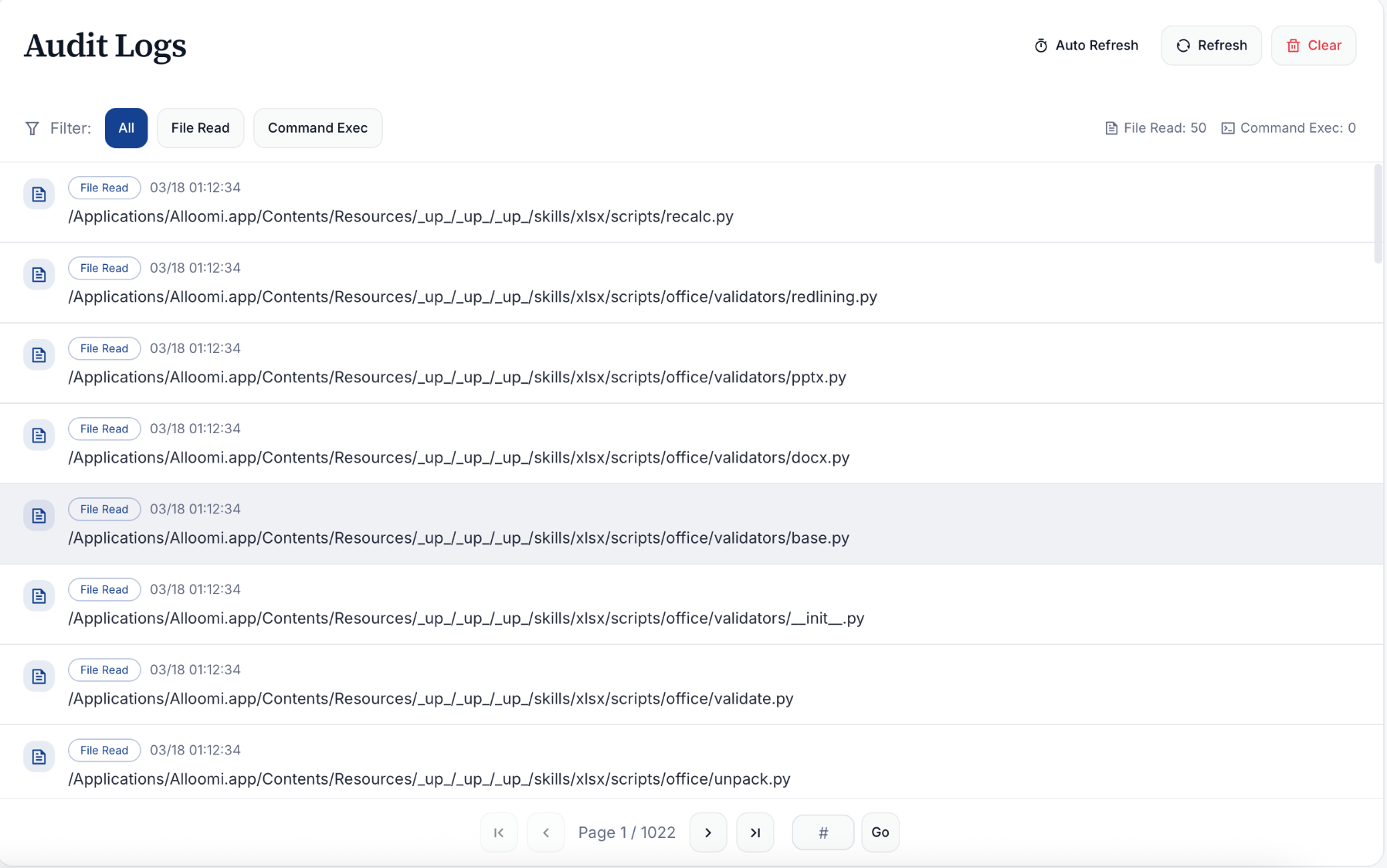Click the file icon beside recalc.py entry
The height and width of the screenshot is (868, 1387).
click(39, 195)
